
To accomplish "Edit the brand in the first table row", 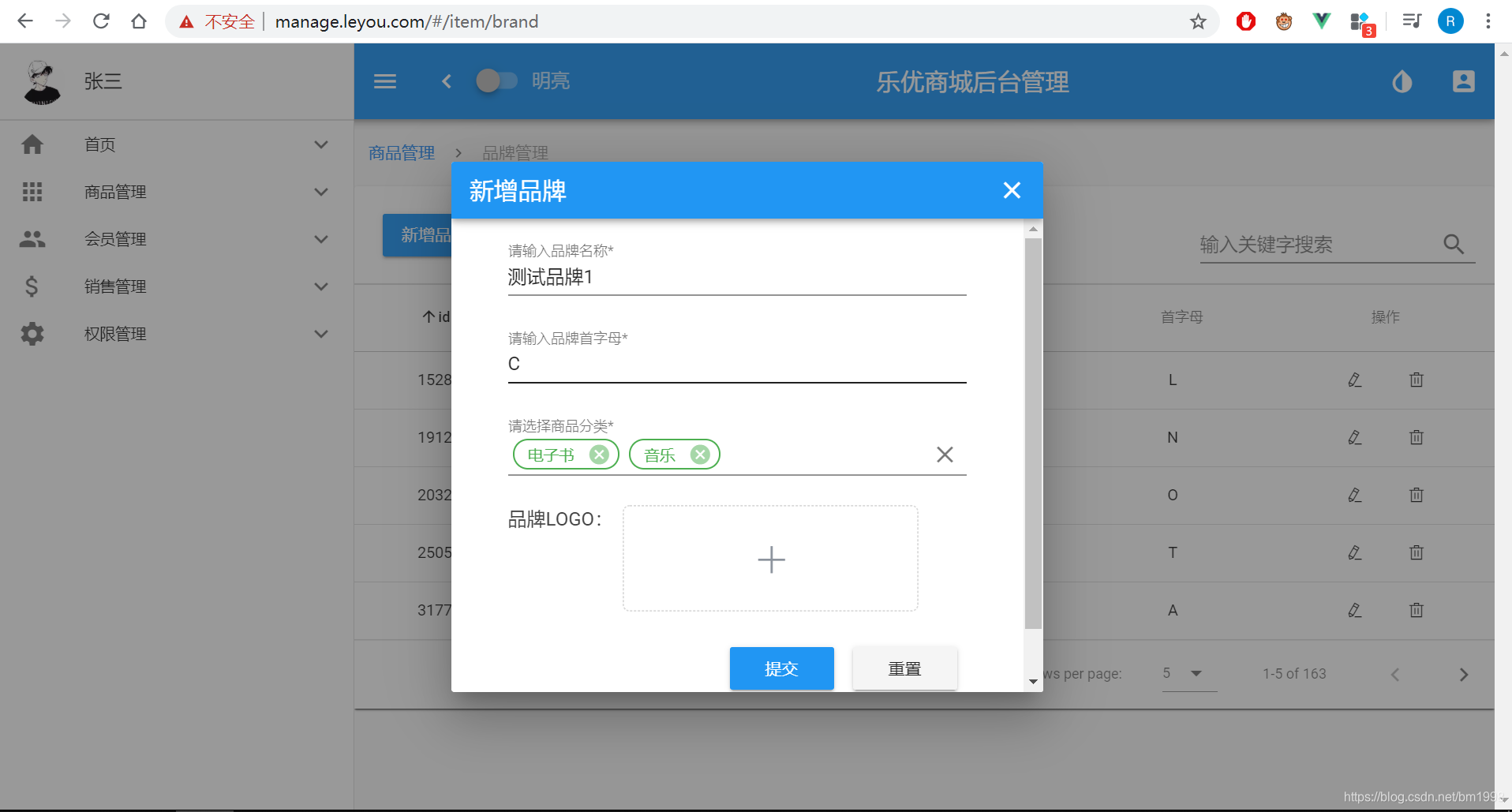I will [1354, 380].
